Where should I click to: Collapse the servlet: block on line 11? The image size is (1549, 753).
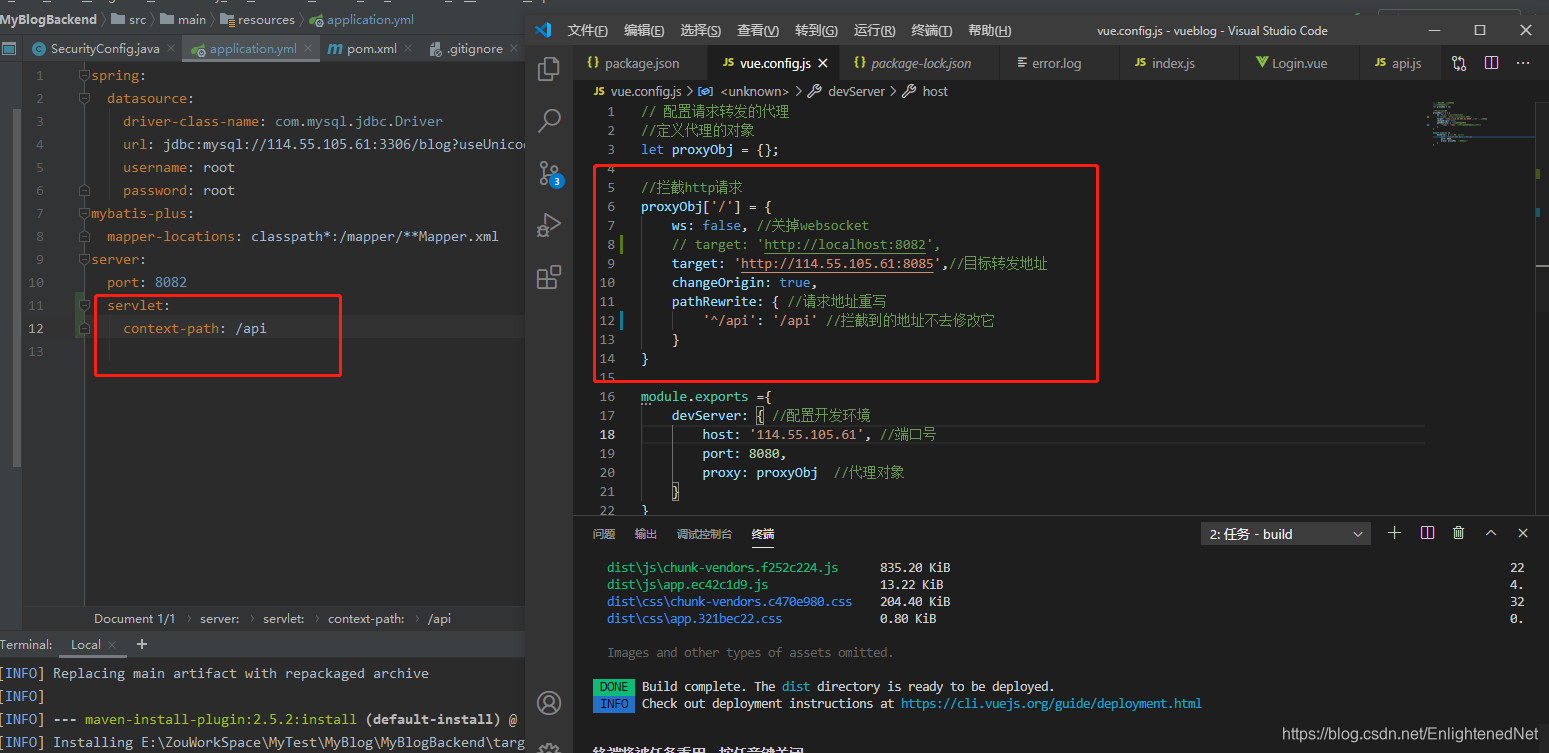click(x=83, y=305)
